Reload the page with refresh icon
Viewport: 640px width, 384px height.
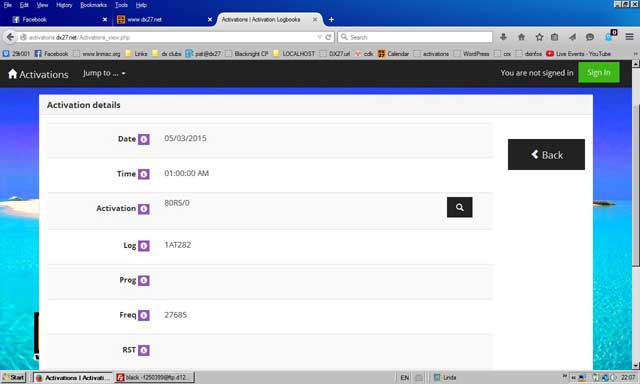point(328,37)
